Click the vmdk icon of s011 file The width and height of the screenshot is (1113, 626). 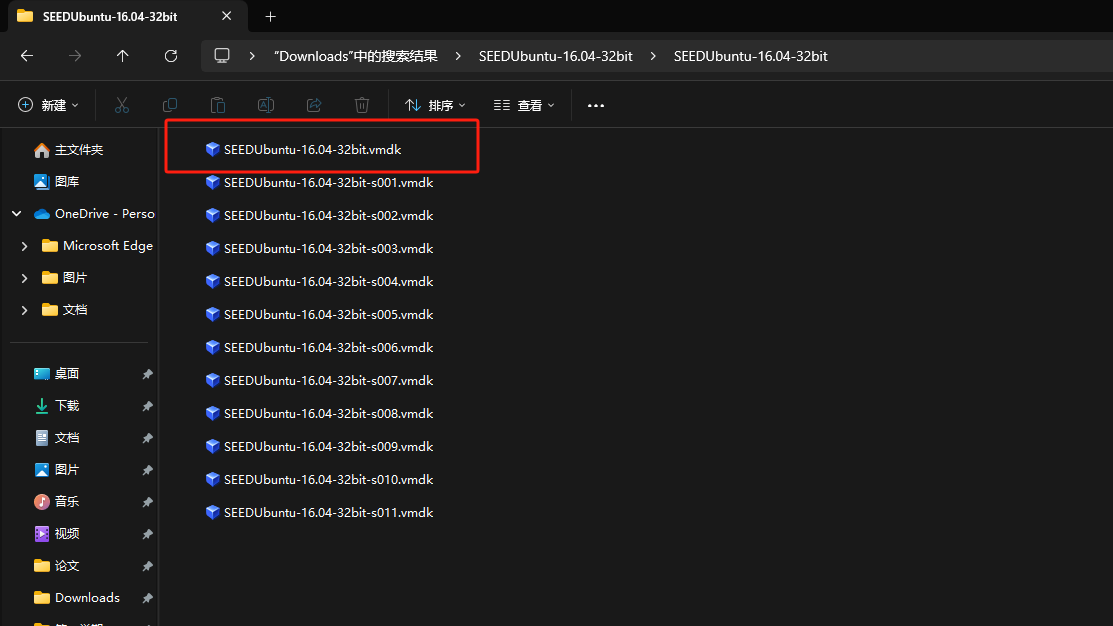[x=212, y=512]
